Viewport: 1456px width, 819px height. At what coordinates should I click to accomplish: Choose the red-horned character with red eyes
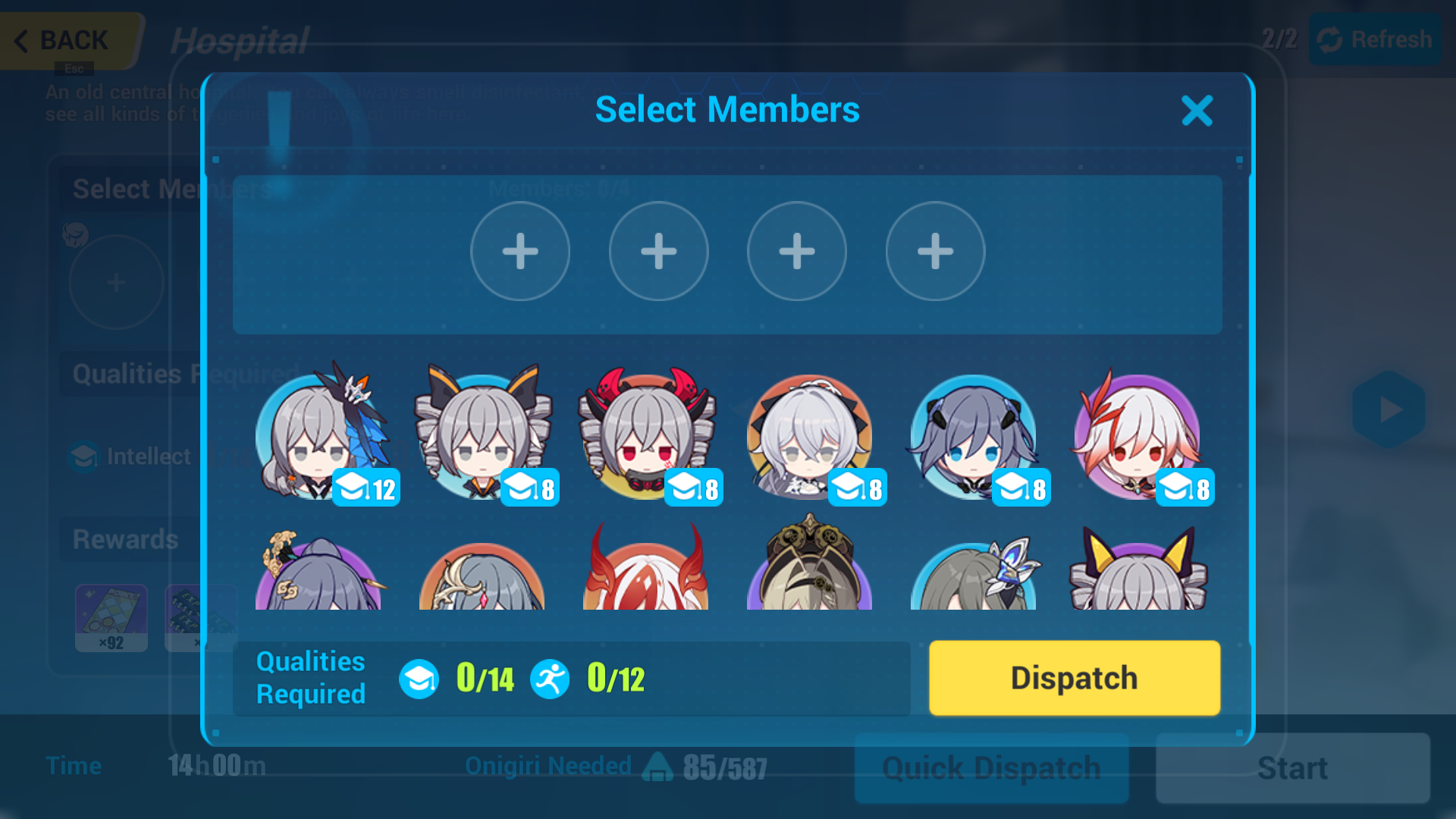(647, 436)
